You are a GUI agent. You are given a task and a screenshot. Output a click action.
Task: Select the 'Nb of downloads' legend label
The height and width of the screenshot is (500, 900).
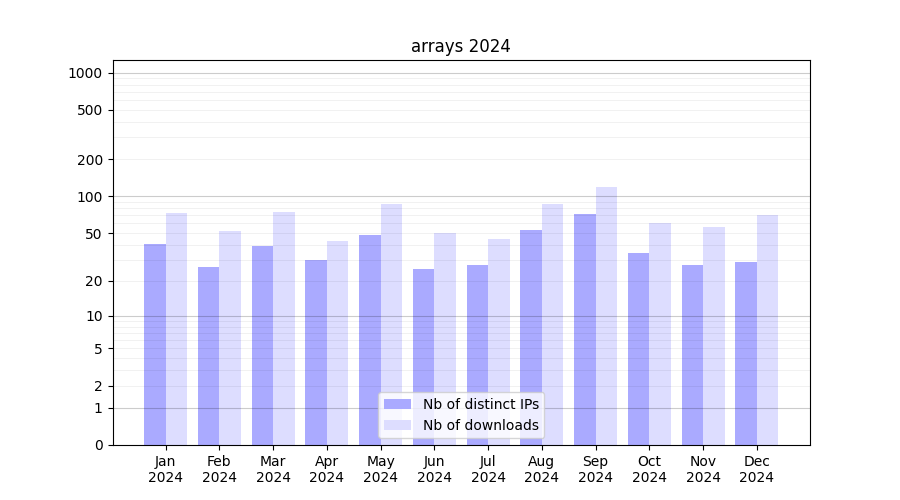pyautogui.click(x=480, y=425)
